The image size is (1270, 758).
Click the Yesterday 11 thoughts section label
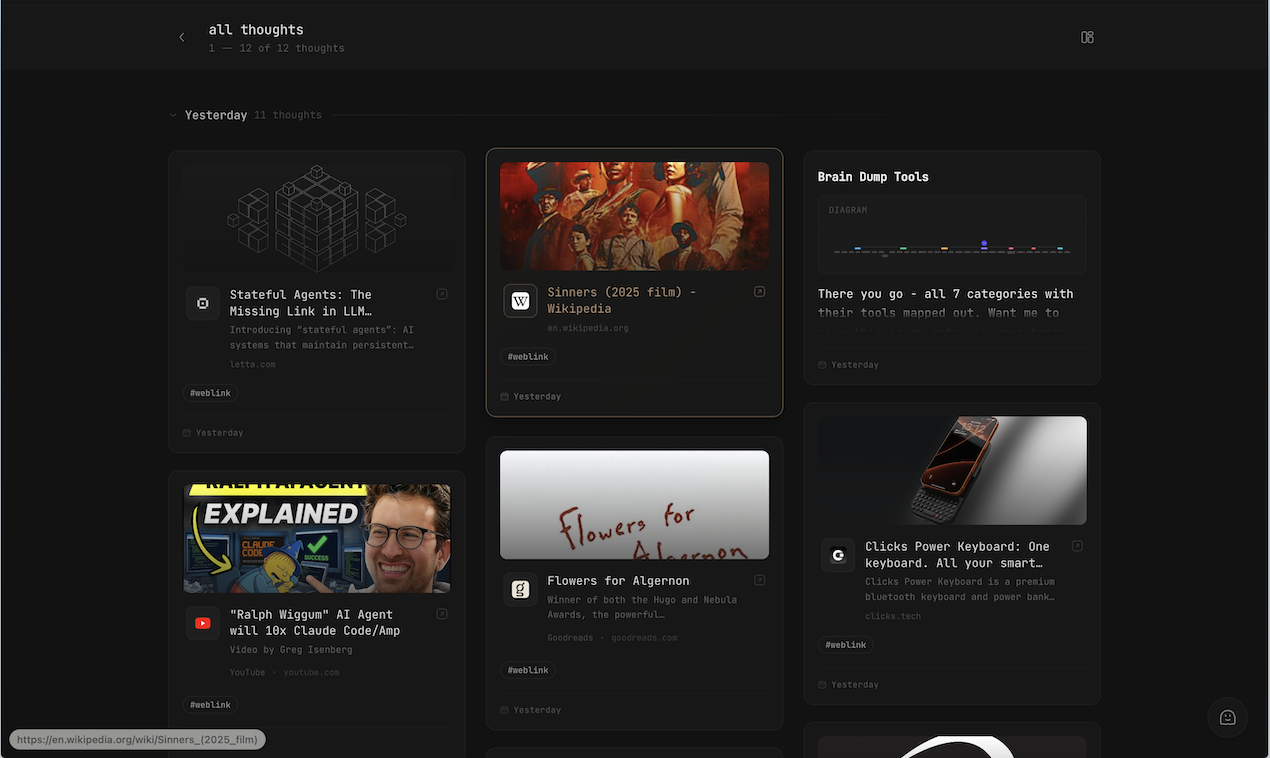[251, 114]
